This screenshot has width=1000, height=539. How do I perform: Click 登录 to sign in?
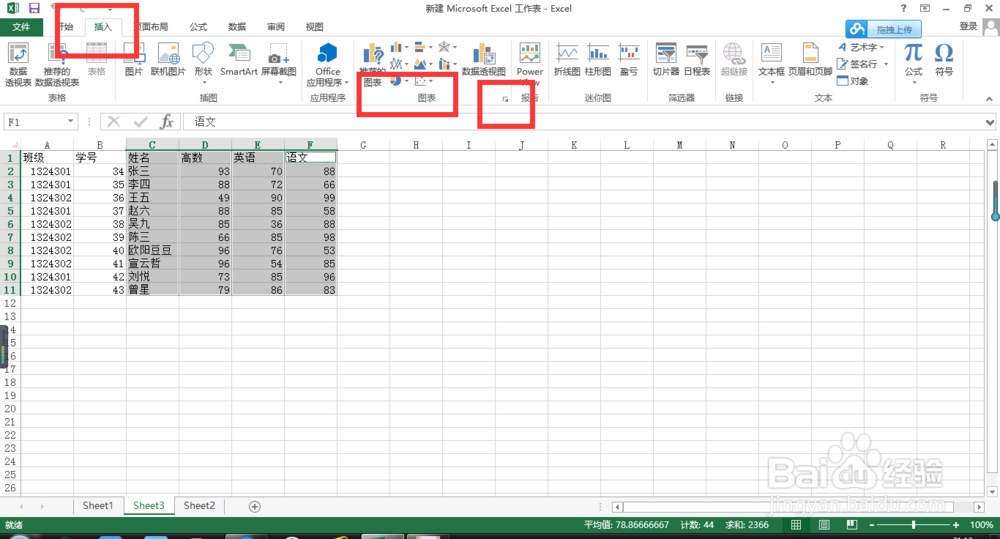pyautogui.click(x=968, y=26)
